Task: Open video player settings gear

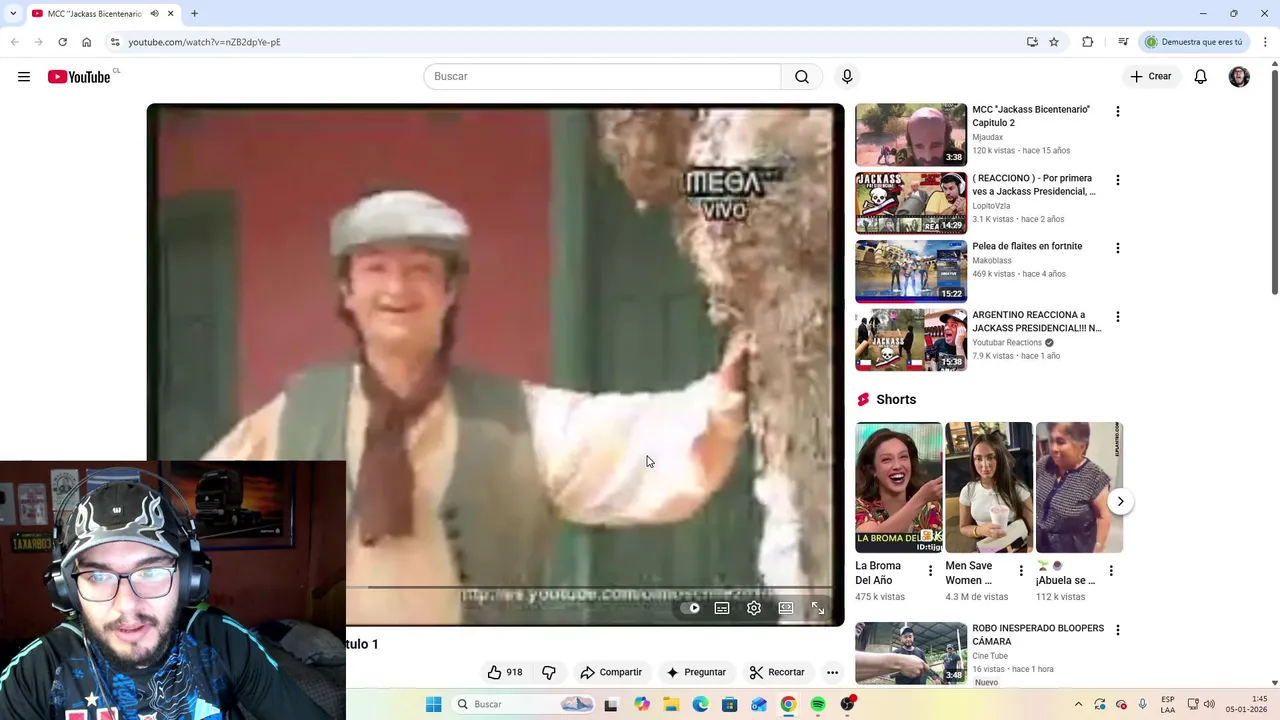Action: [754, 608]
